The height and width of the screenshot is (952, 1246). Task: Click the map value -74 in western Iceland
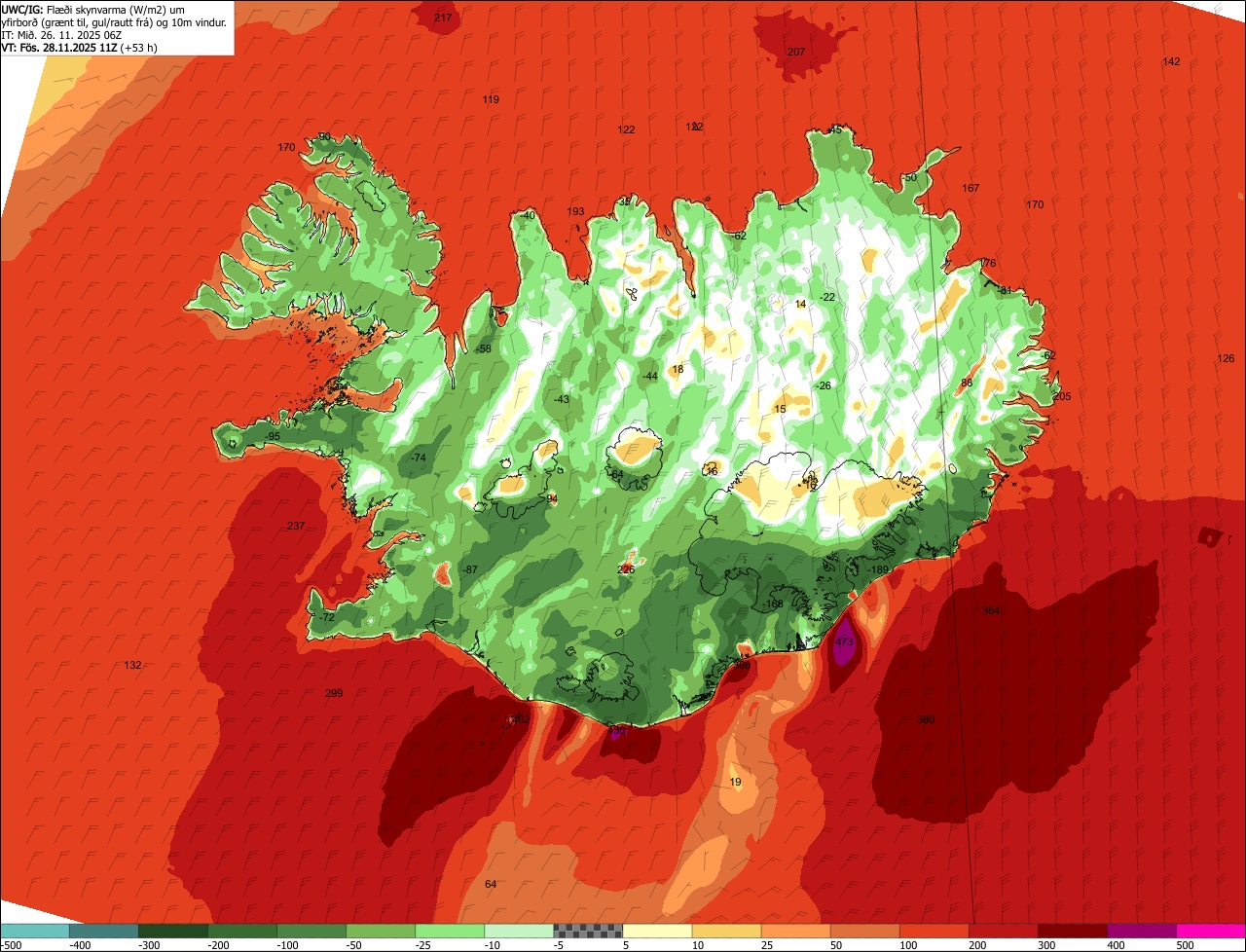pos(419,458)
